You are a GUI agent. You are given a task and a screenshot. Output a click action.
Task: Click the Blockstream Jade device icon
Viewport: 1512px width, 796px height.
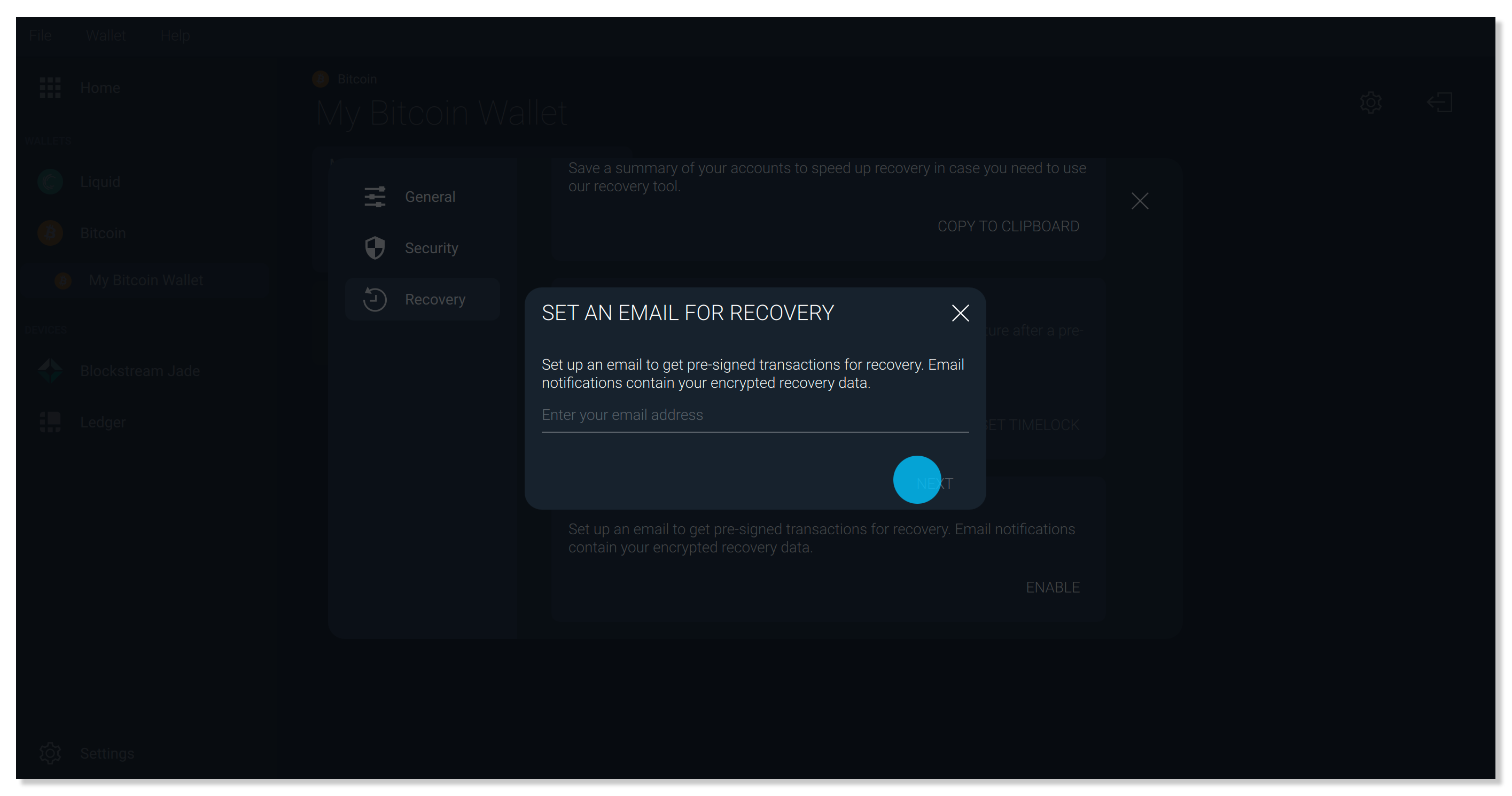(50, 370)
